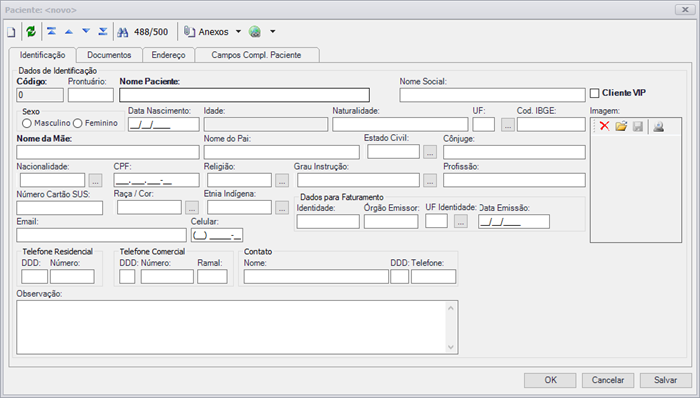Go to previous record up arrow

tap(69, 32)
